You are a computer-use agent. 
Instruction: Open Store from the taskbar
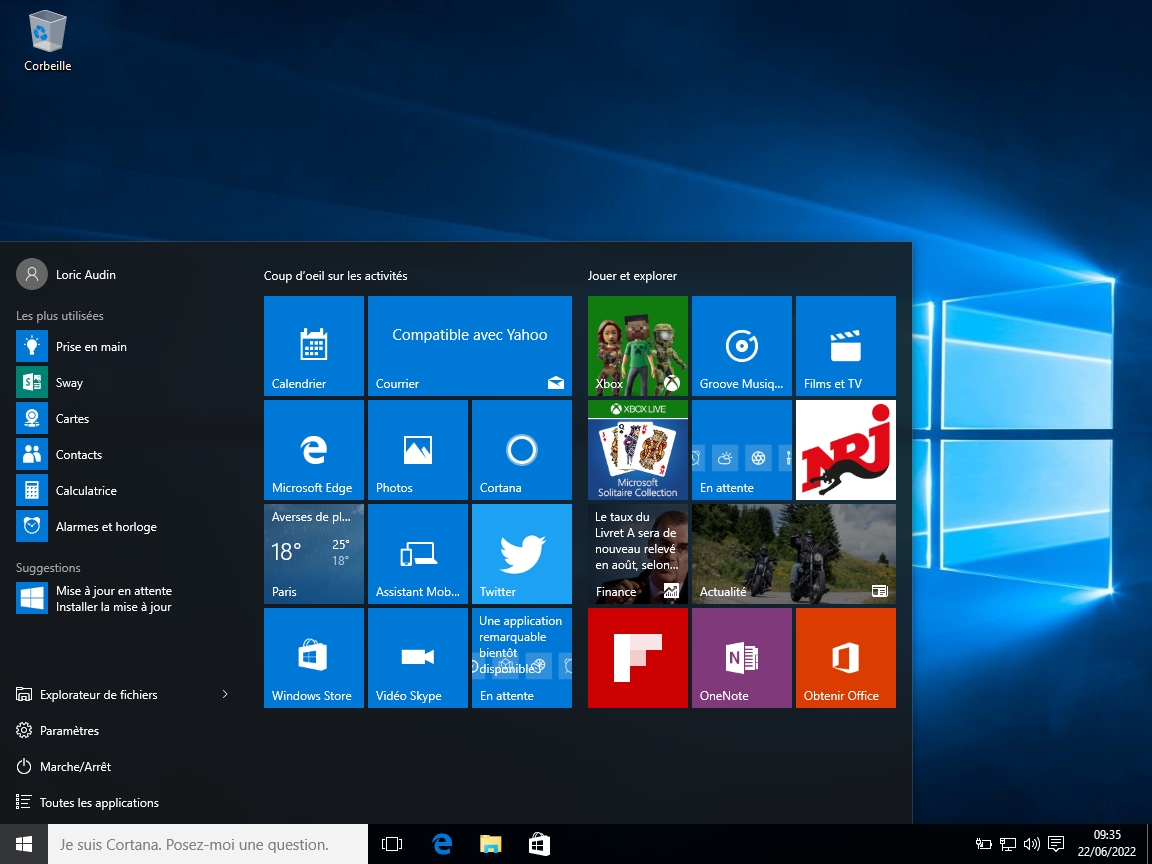539,844
